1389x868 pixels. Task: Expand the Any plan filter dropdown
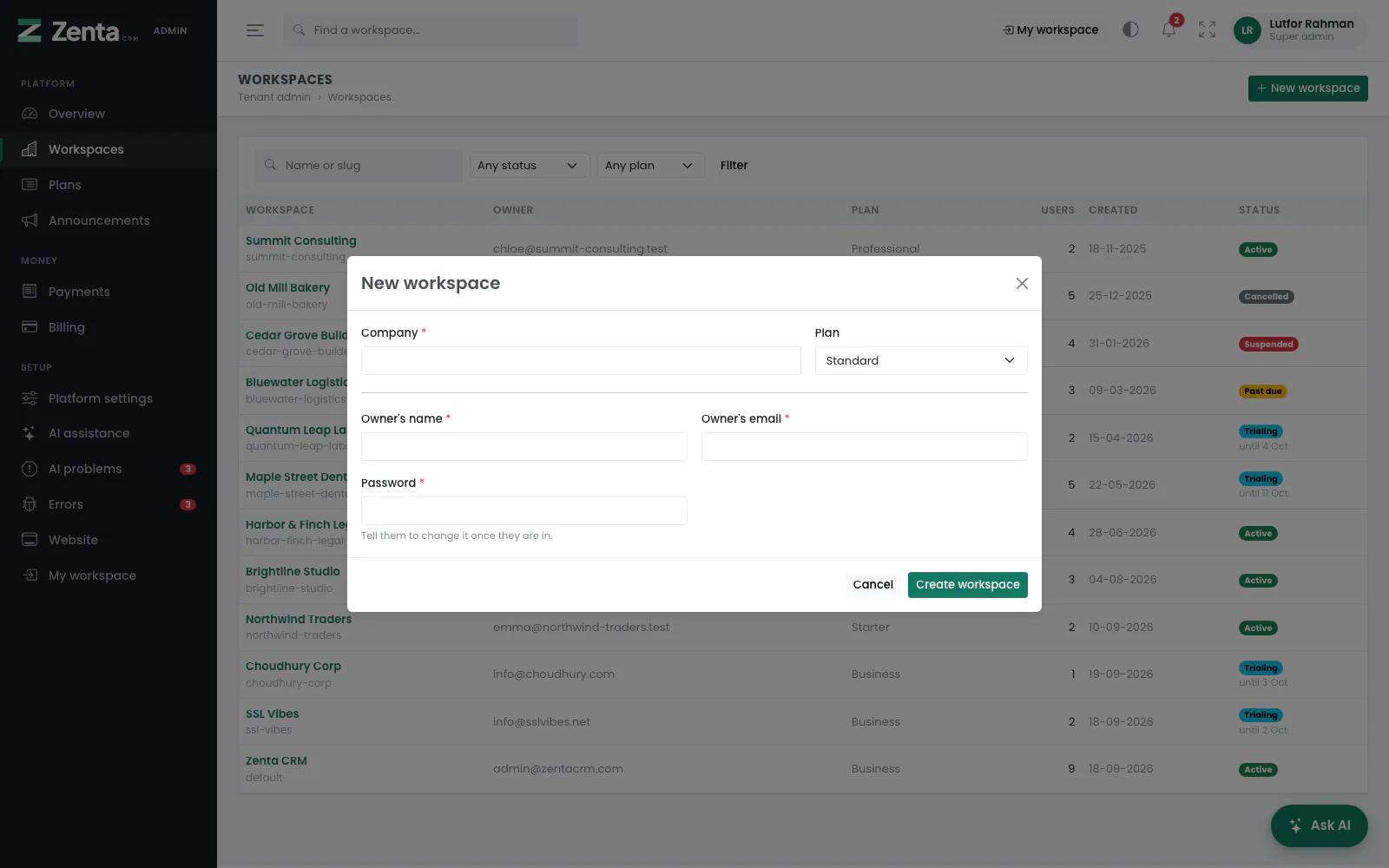point(651,166)
